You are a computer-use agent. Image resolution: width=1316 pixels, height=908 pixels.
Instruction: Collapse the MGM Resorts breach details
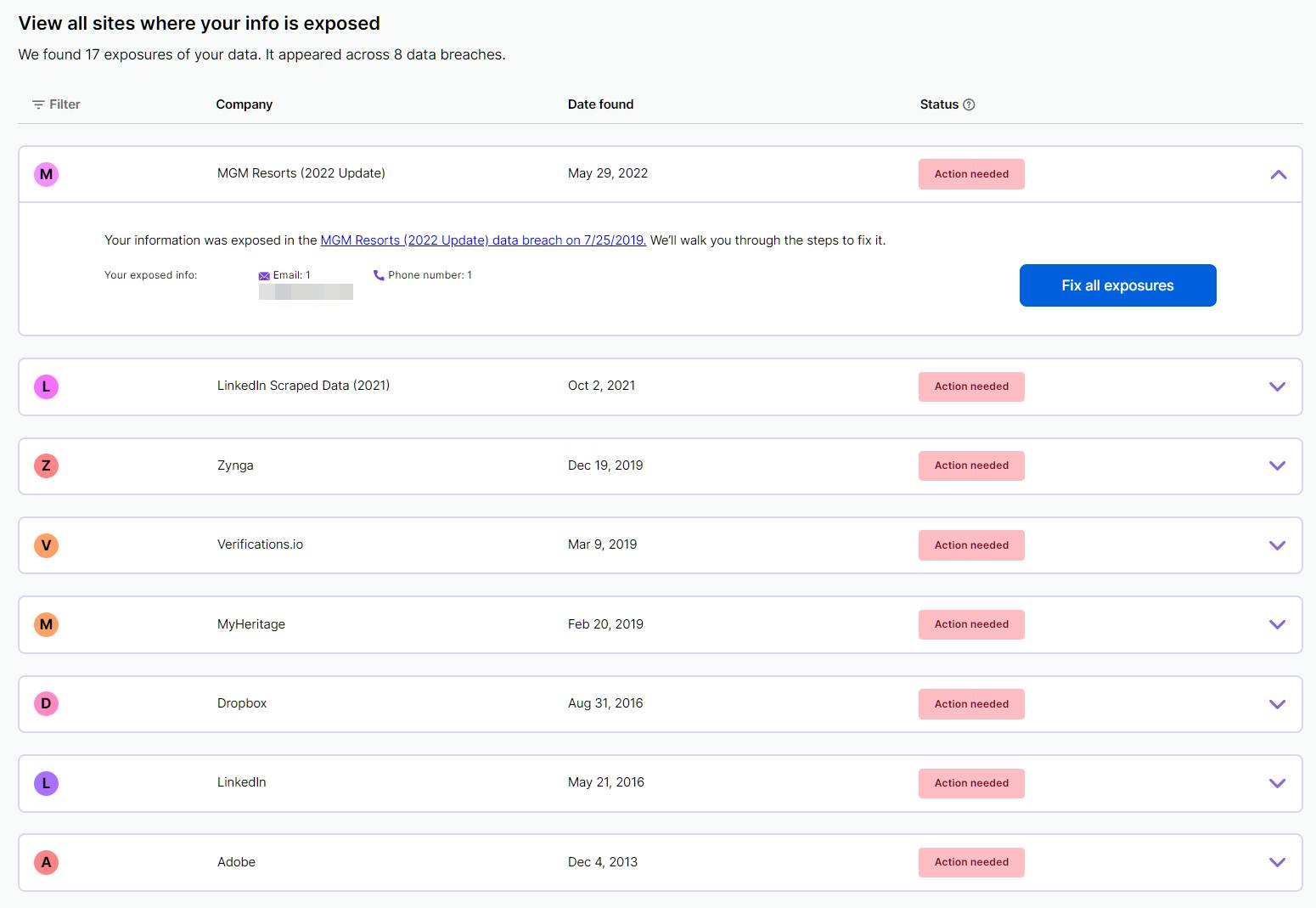point(1278,175)
